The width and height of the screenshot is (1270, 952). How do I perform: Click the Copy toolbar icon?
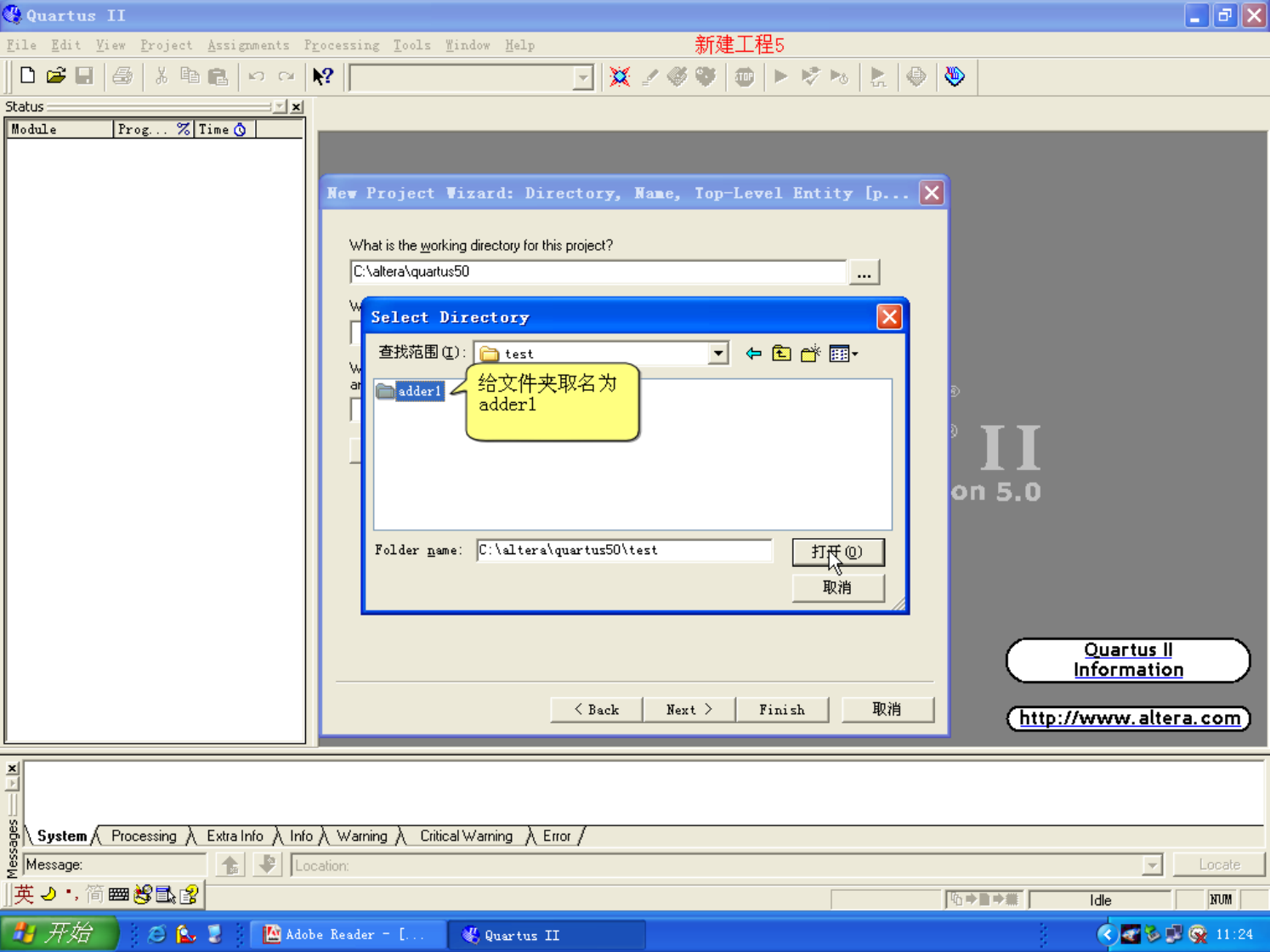190,76
